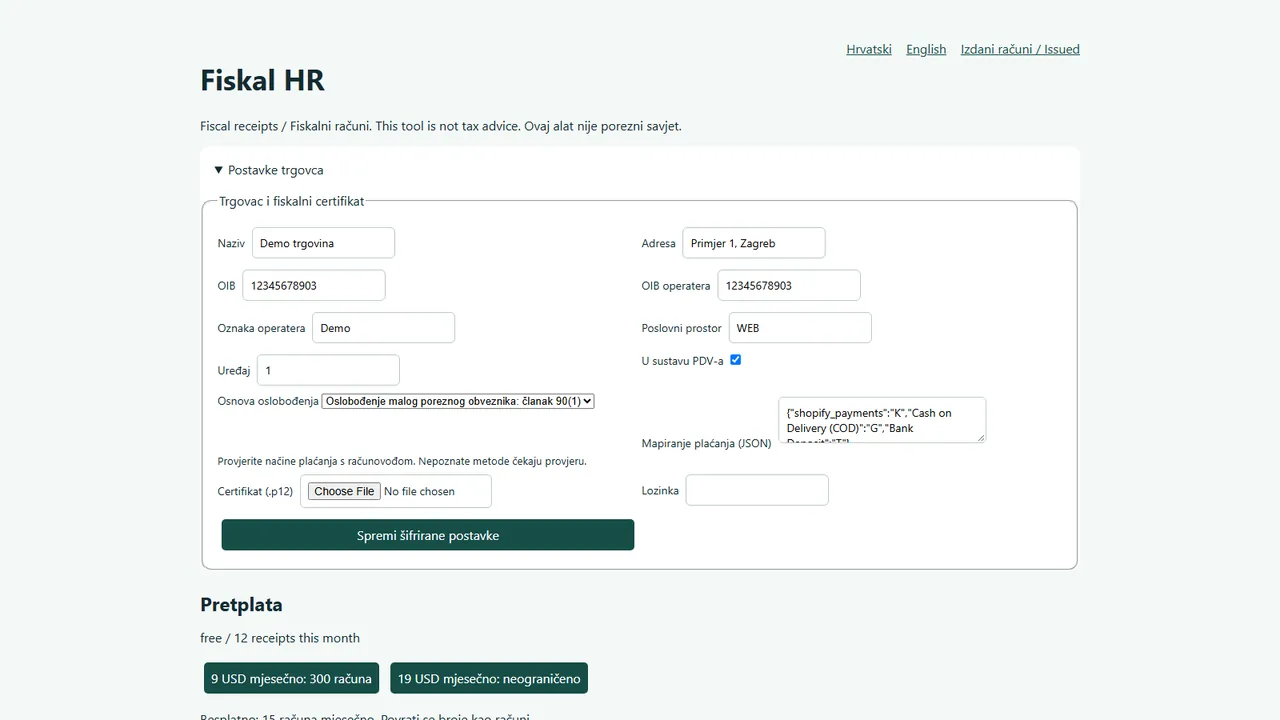
Task: Uncheck the U sustavu PDV-a checkbox
Action: point(735,360)
